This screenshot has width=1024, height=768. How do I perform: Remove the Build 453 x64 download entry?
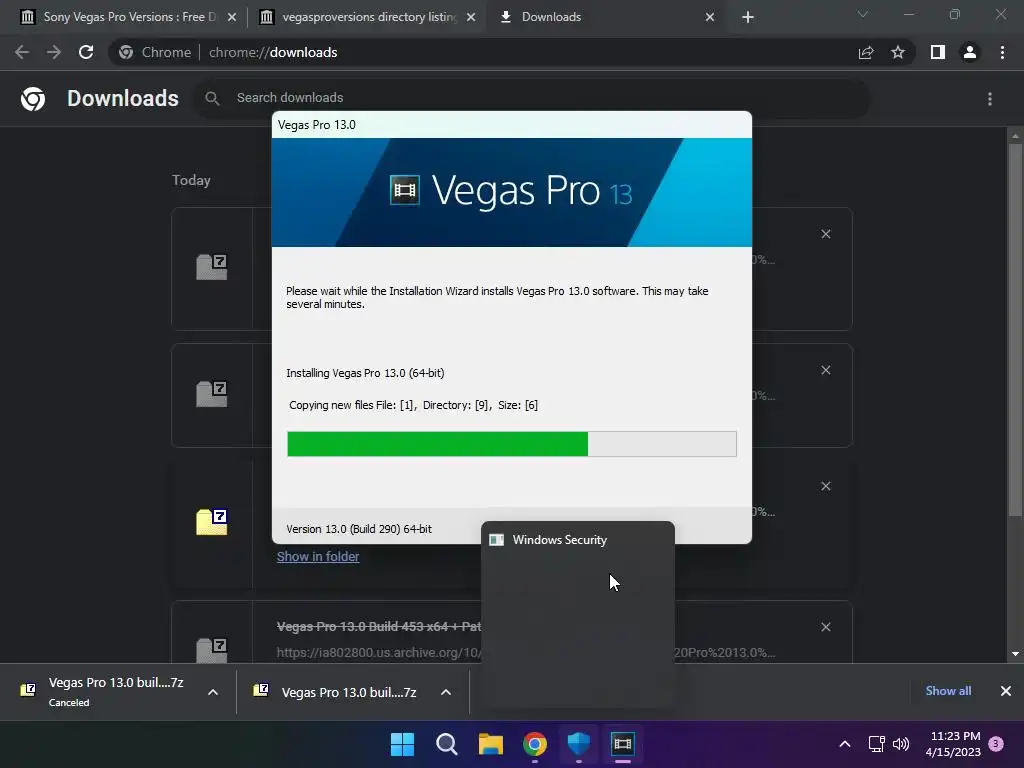click(825, 627)
